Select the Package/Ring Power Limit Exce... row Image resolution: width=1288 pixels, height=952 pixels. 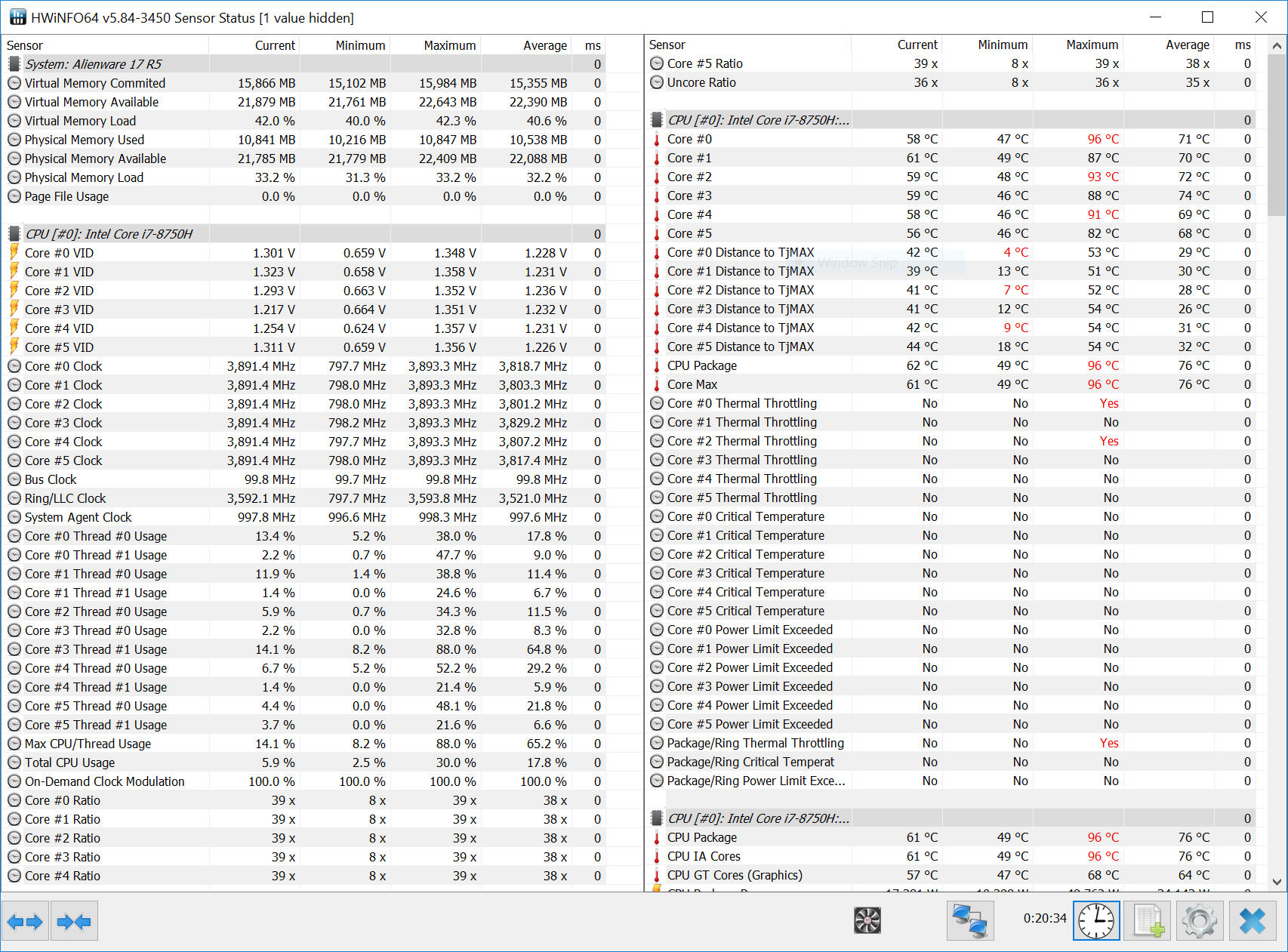point(951,781)
